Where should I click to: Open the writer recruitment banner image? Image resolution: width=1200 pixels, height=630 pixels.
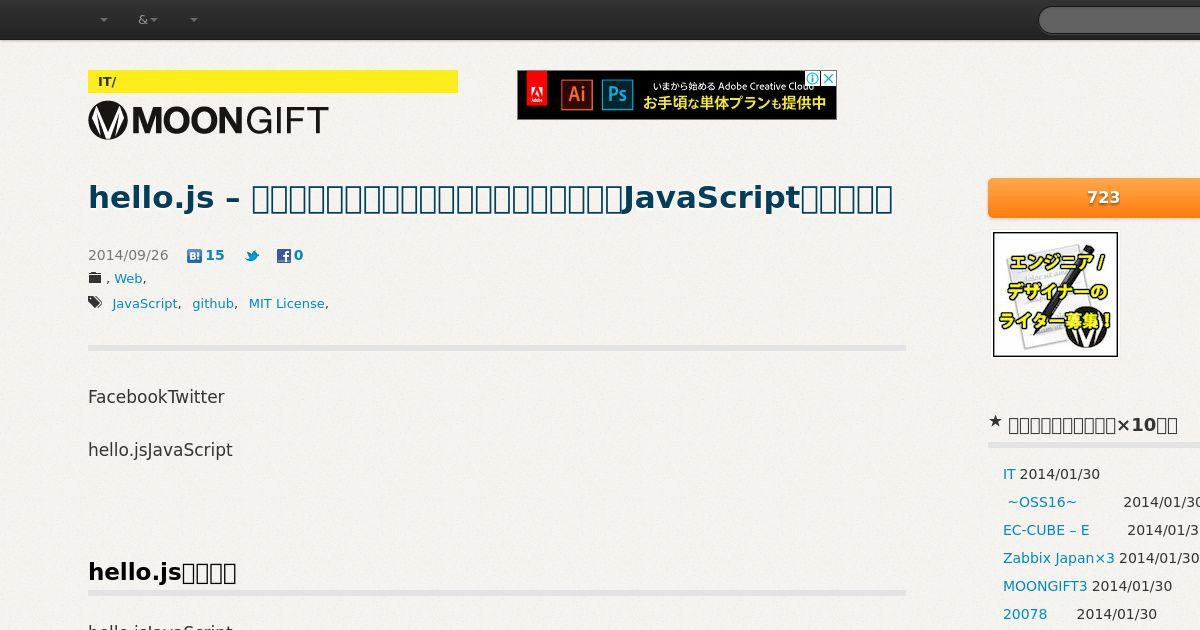point(1055,294)
